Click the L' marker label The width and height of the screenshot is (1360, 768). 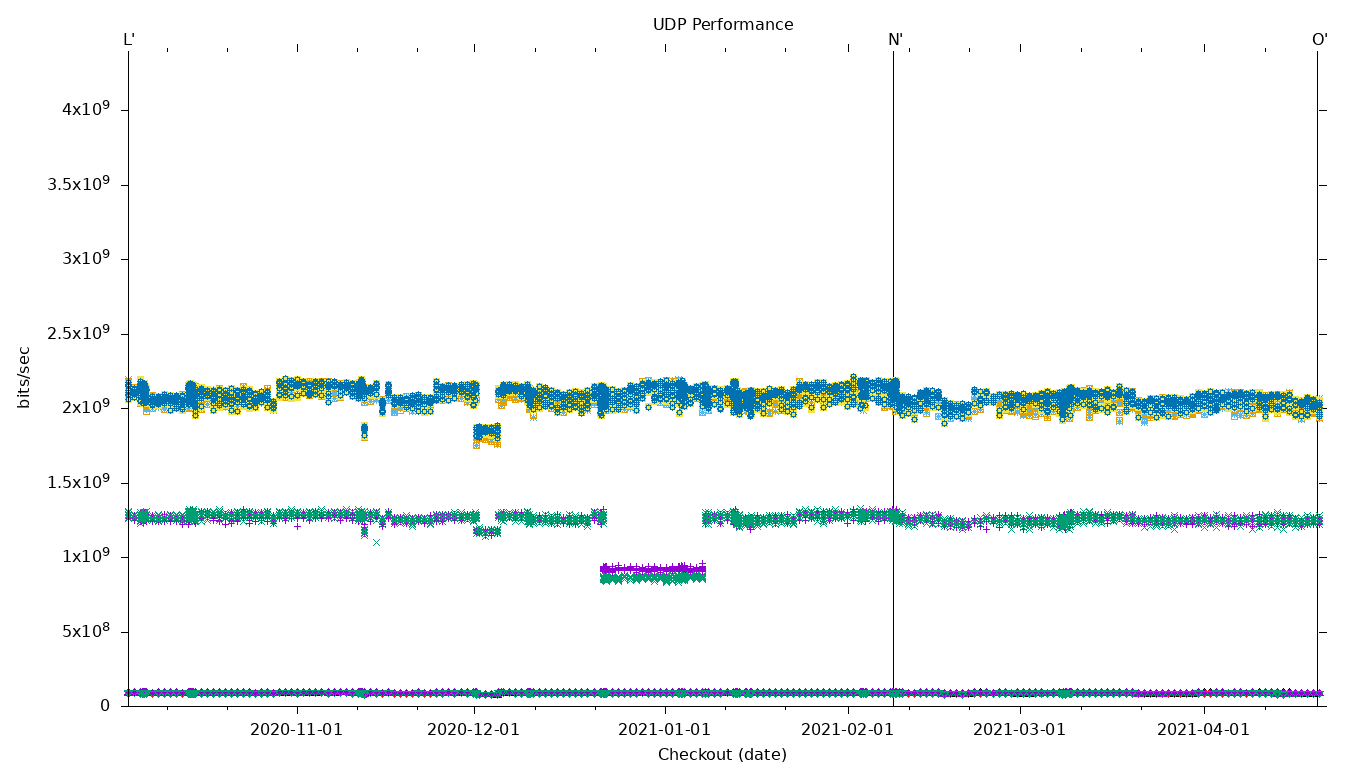click(x=129, y=40)
